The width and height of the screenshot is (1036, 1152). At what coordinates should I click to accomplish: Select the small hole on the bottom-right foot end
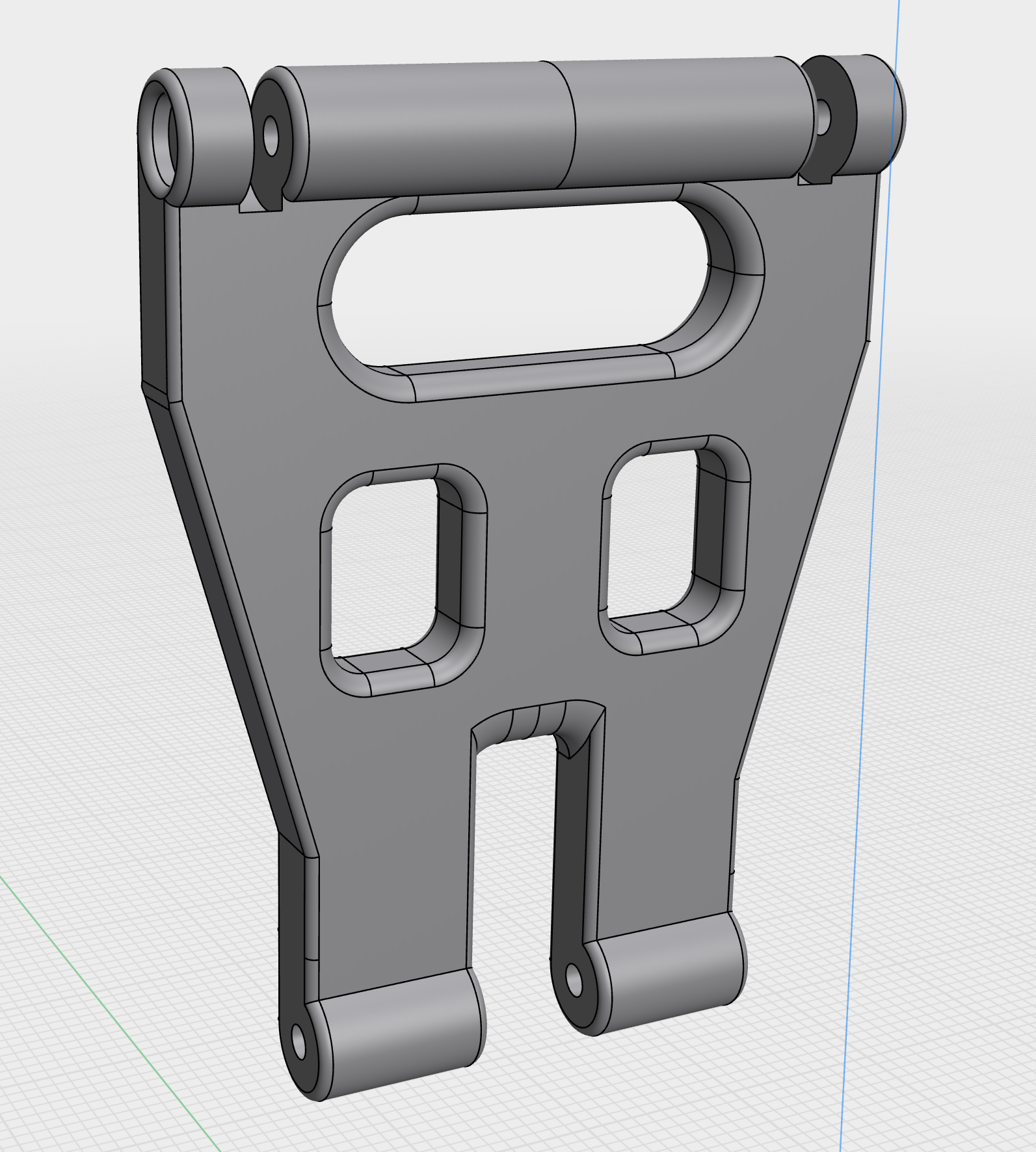[x=574, y=980]
